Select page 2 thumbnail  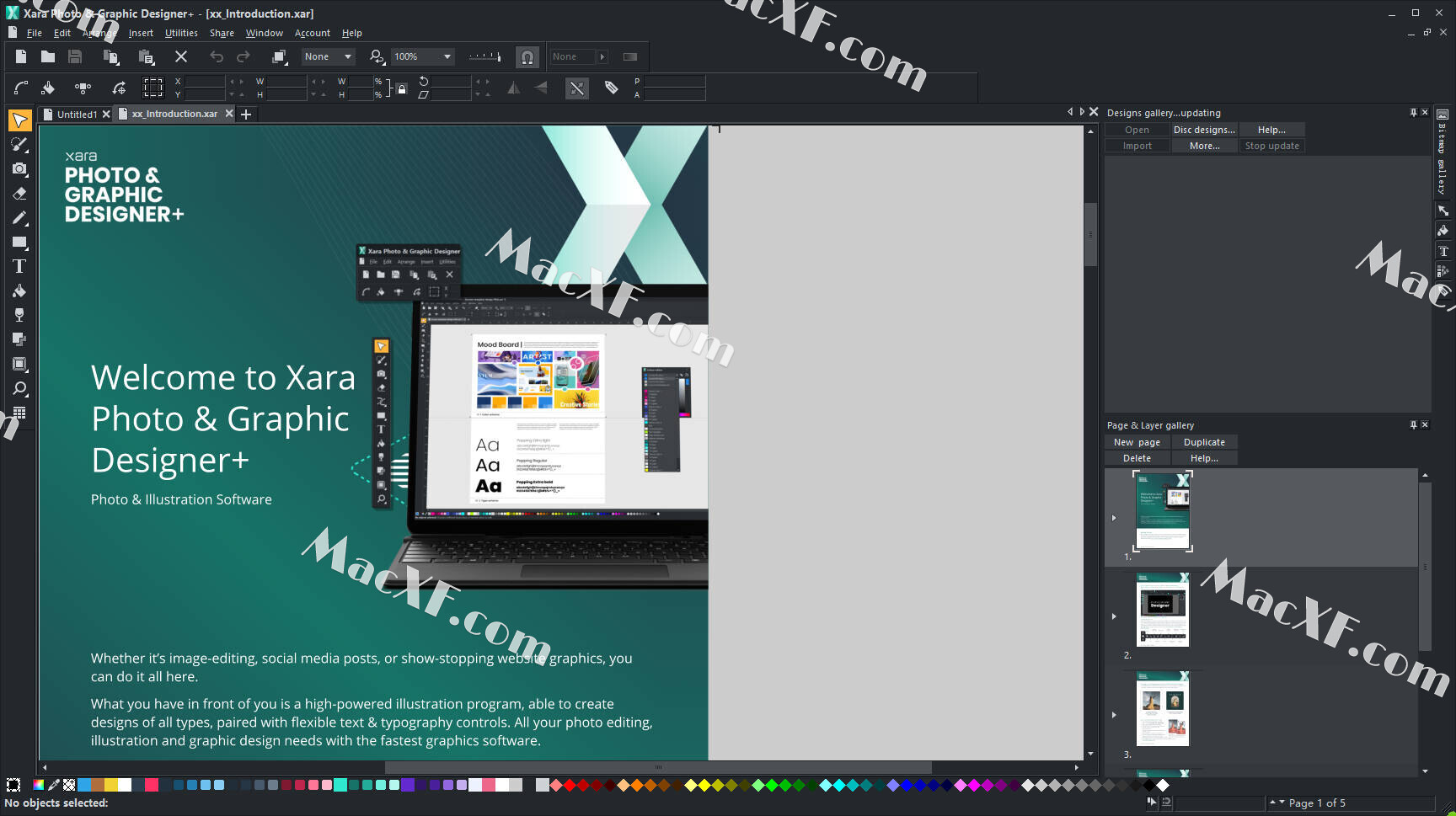click(1163, 610)
